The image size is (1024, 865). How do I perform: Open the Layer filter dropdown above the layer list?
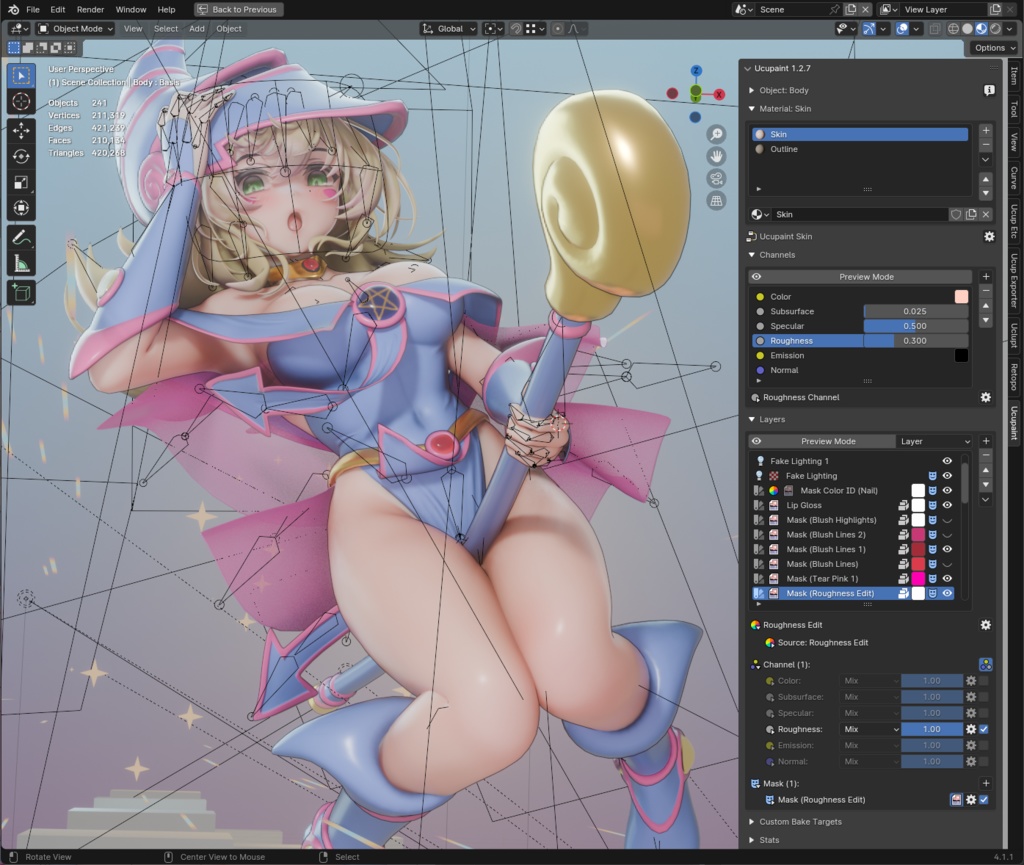click(x=935, y=441)
